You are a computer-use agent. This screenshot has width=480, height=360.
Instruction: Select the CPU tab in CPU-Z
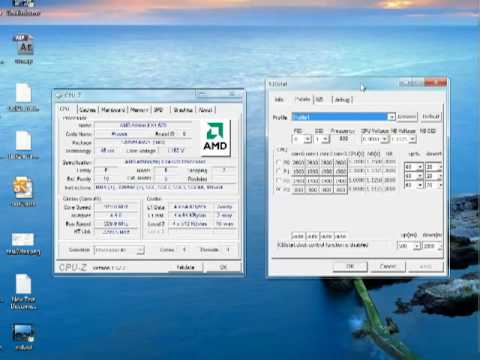65,109
